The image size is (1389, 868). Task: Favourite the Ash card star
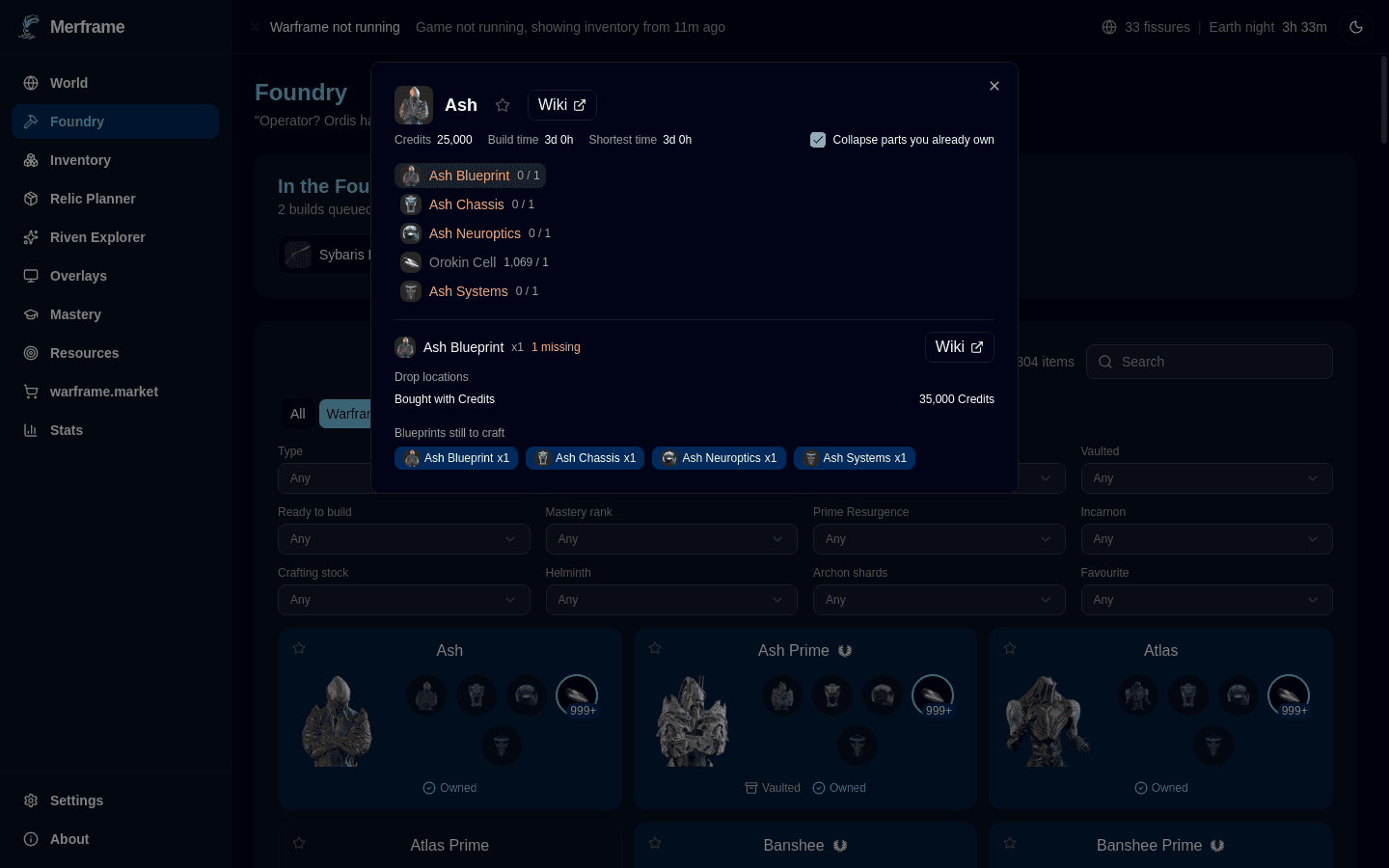tap(299, 648)
